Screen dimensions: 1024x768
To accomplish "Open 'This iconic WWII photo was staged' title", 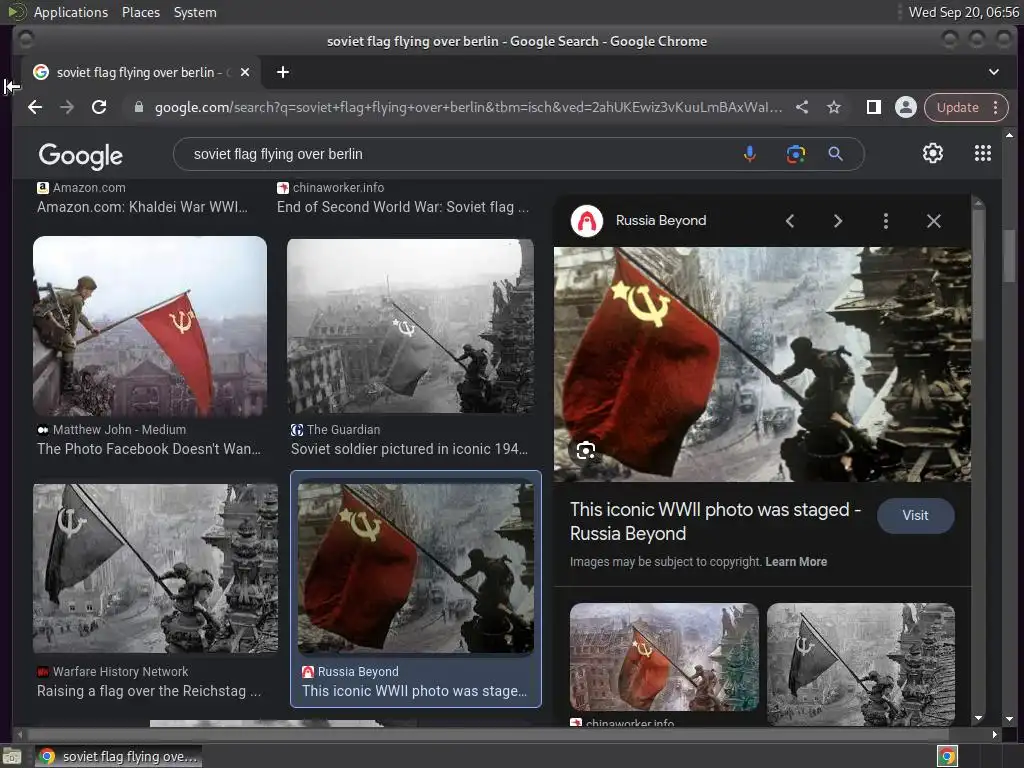I will tap(715, 521).
